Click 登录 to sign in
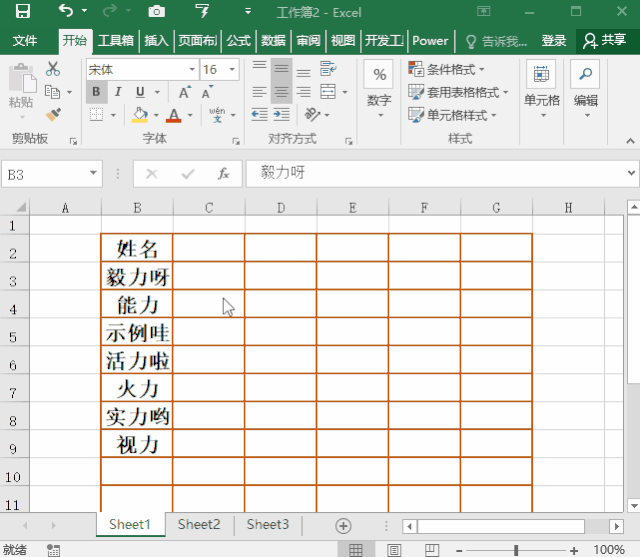640x557 pixels. (553, 41)
